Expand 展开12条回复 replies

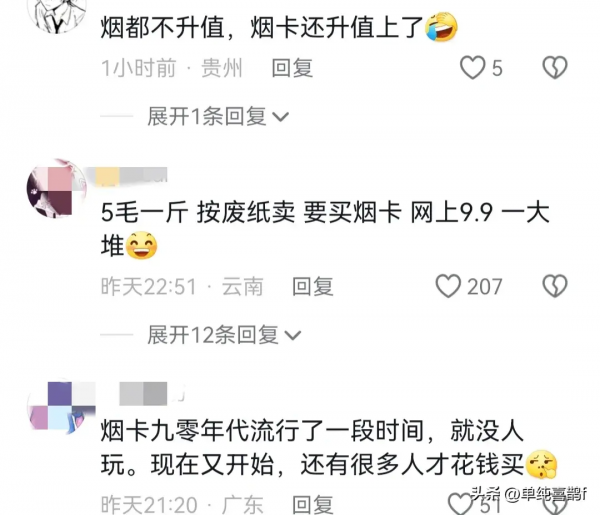pos(224,335)
